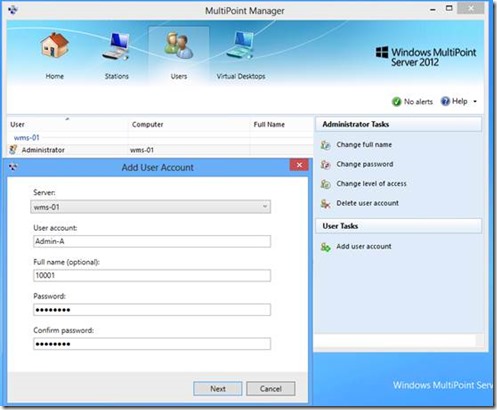Switch to the Stations tab label
The height and width of the screenshot is (410, 497).
pos(117,76)
